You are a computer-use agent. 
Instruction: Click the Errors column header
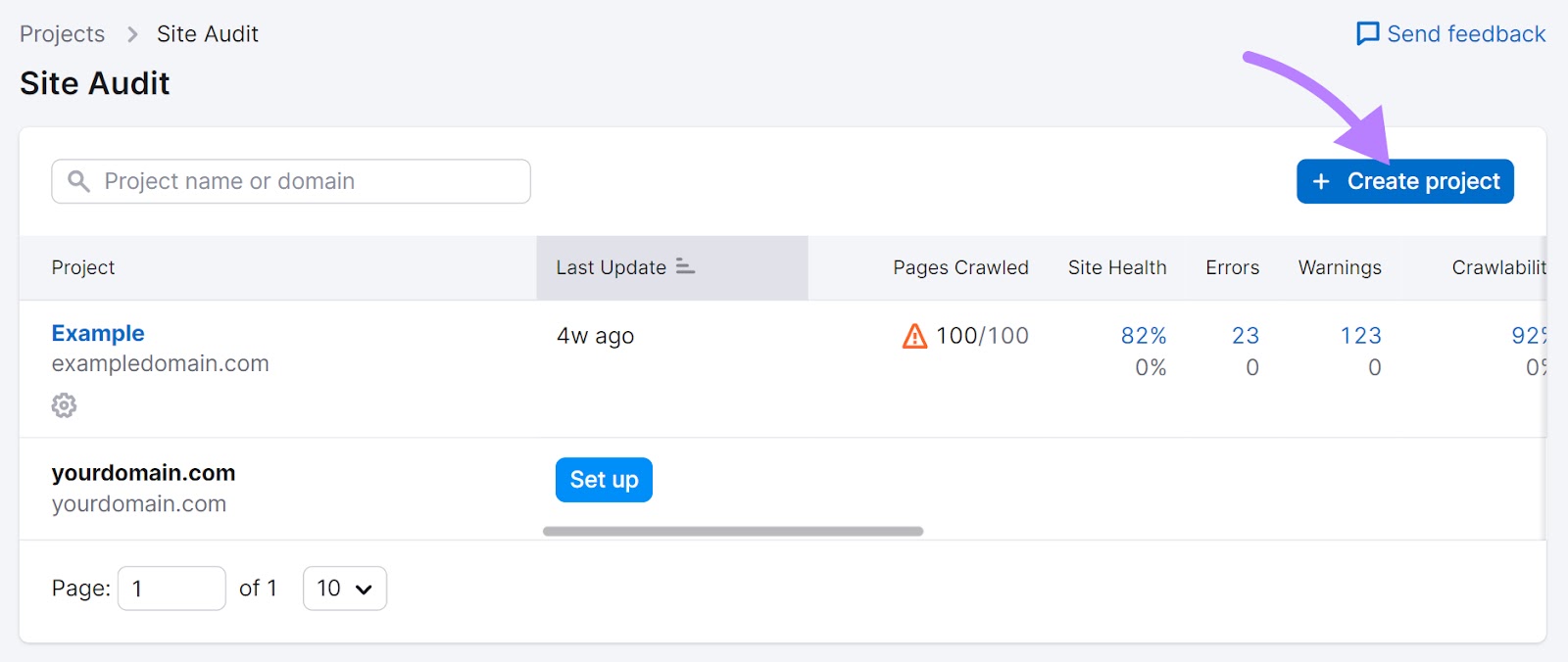tap(1232, 267)
